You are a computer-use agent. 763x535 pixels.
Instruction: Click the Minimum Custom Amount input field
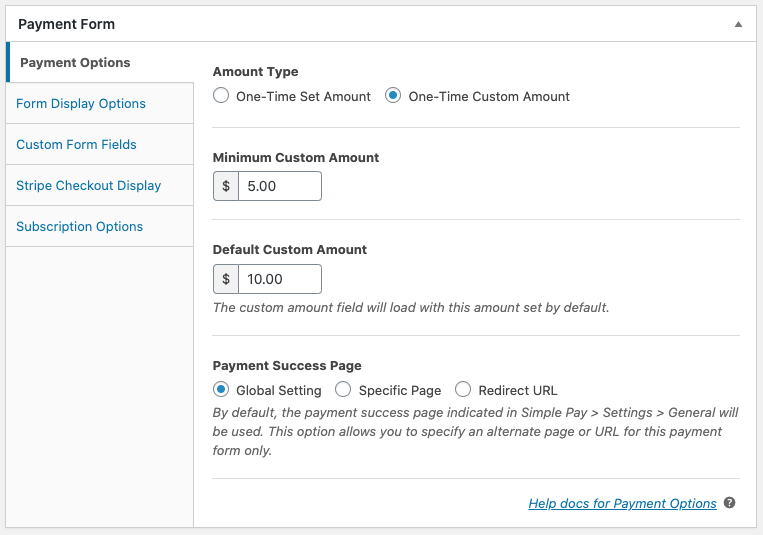[279, 186]
